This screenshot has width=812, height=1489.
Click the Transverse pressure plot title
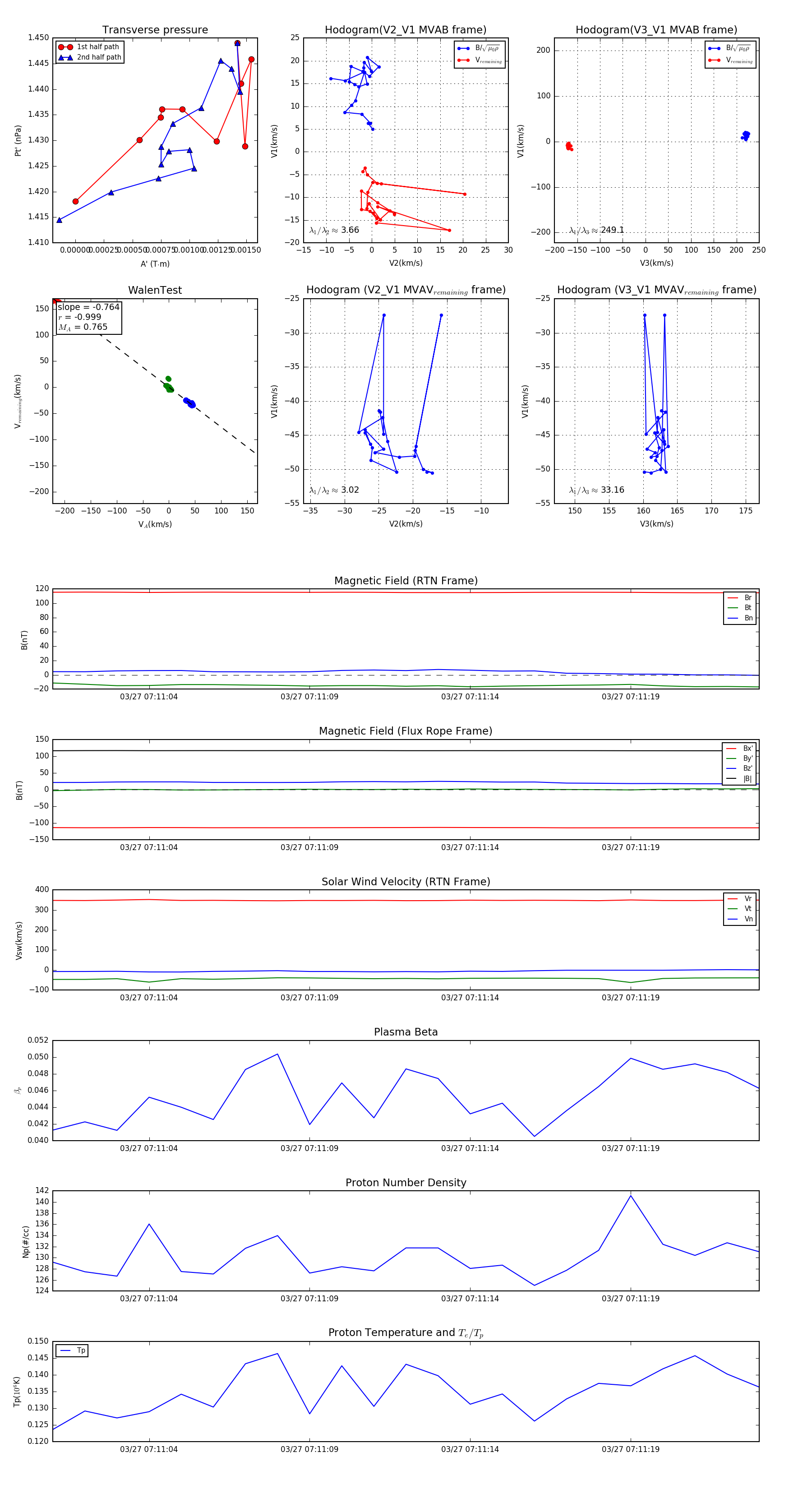tap(155, 30)
